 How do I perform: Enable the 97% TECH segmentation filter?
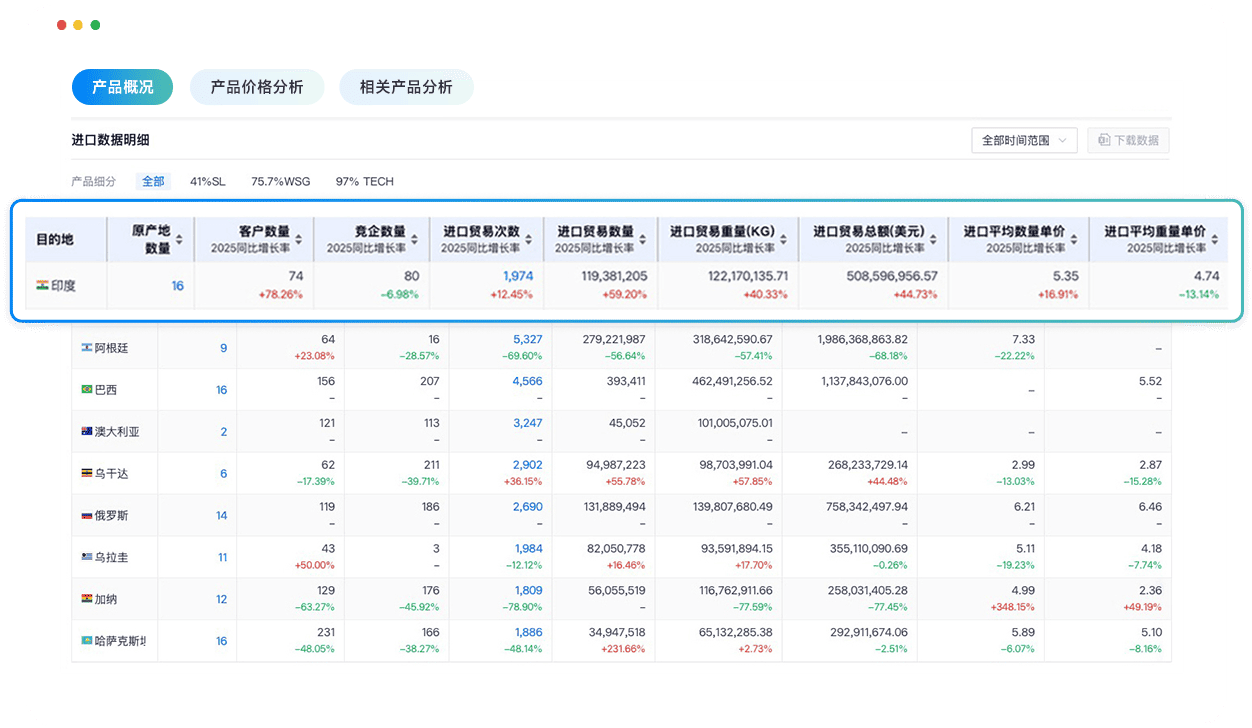click(x=367, y=181)
